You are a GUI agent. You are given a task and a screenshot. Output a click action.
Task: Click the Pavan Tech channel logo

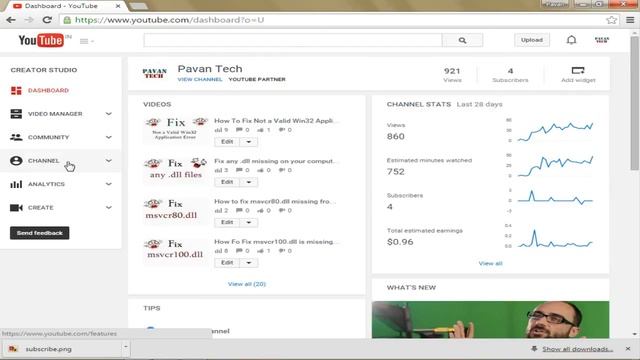point(155,73)
